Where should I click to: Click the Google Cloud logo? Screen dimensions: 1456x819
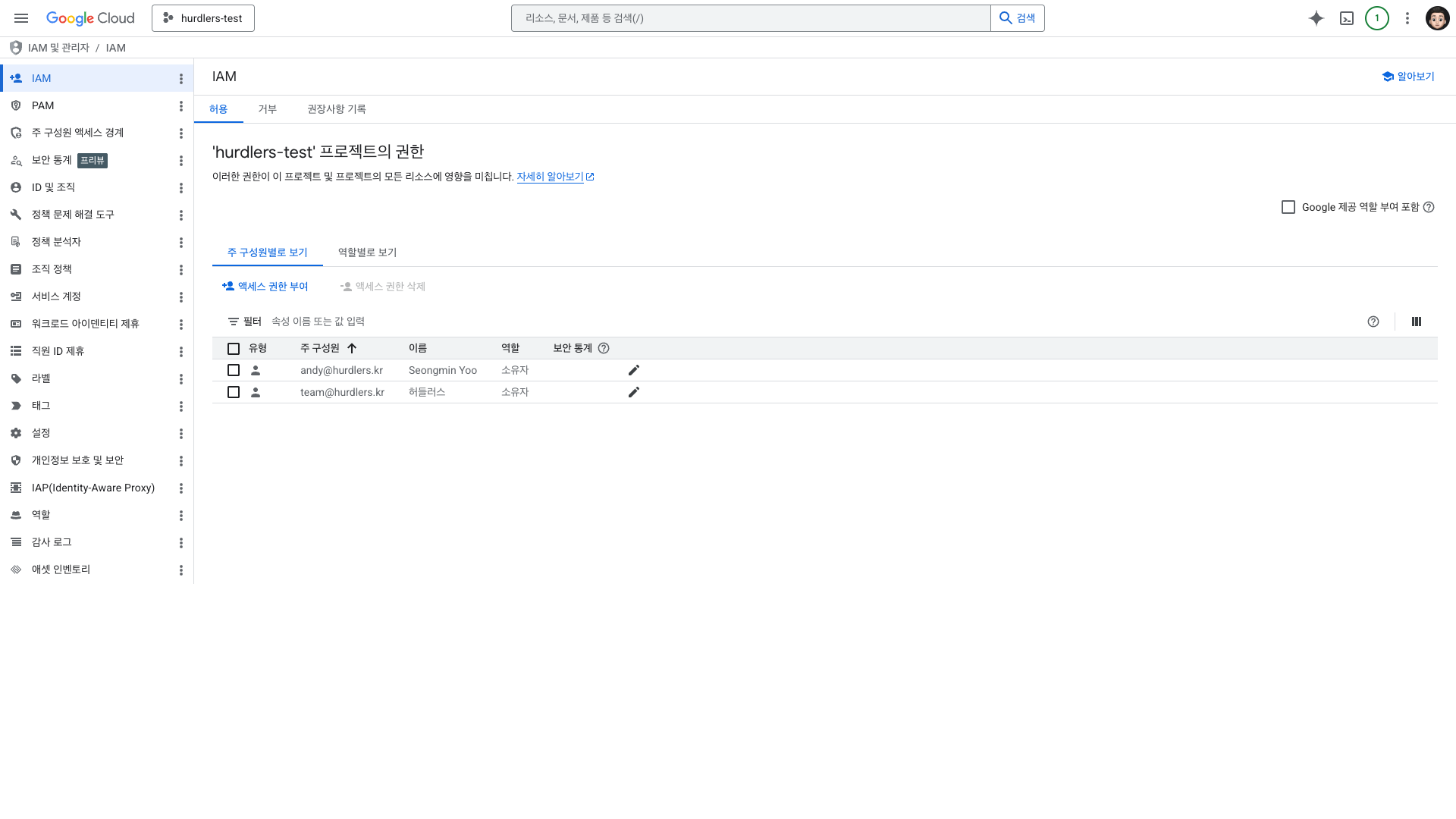(90, 18)
